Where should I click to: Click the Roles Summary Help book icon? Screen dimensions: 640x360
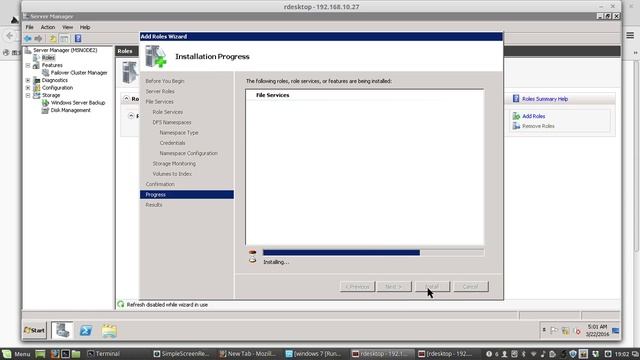tap(516, 99)
